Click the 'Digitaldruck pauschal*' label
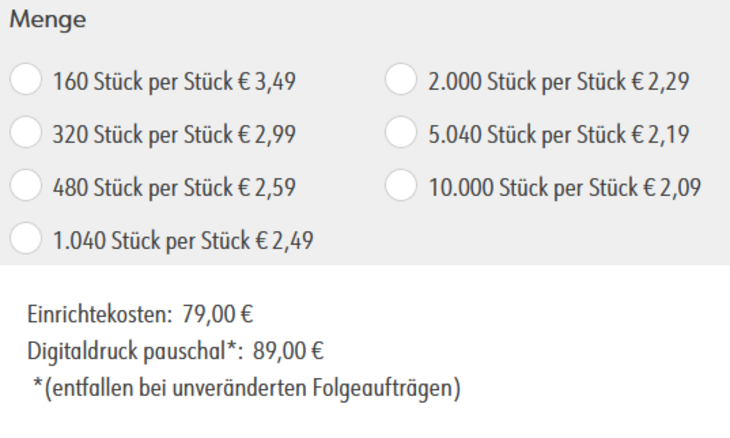 [135, 351]
